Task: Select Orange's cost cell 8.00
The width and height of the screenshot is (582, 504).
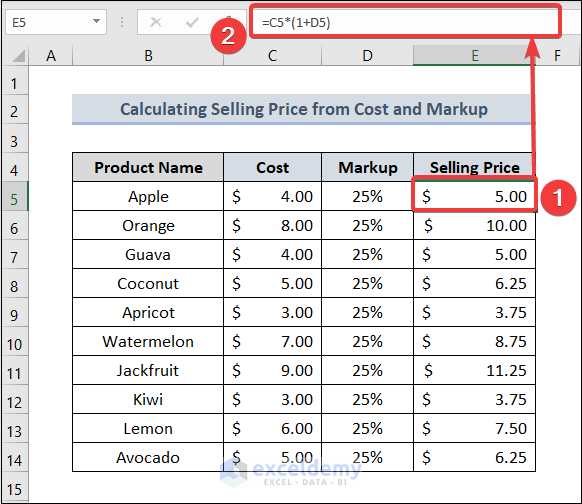Action: pyautogui.click(x=272, y=225)
